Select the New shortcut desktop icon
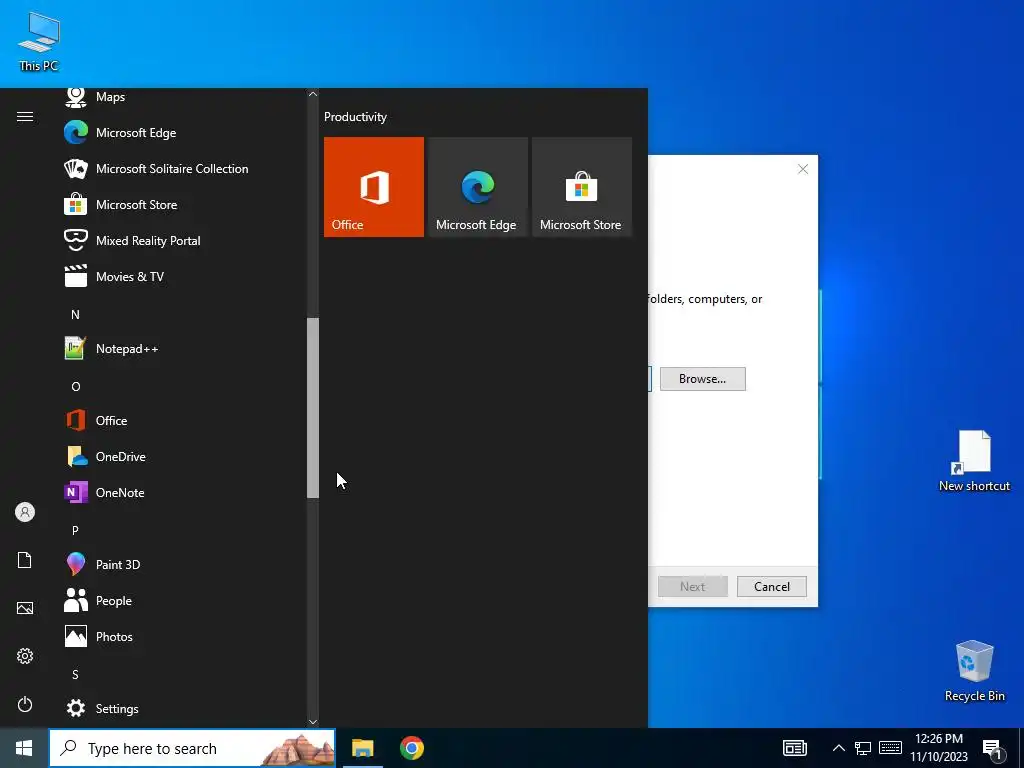Viewport: 1024px width, 768px height. coord(974,461)
